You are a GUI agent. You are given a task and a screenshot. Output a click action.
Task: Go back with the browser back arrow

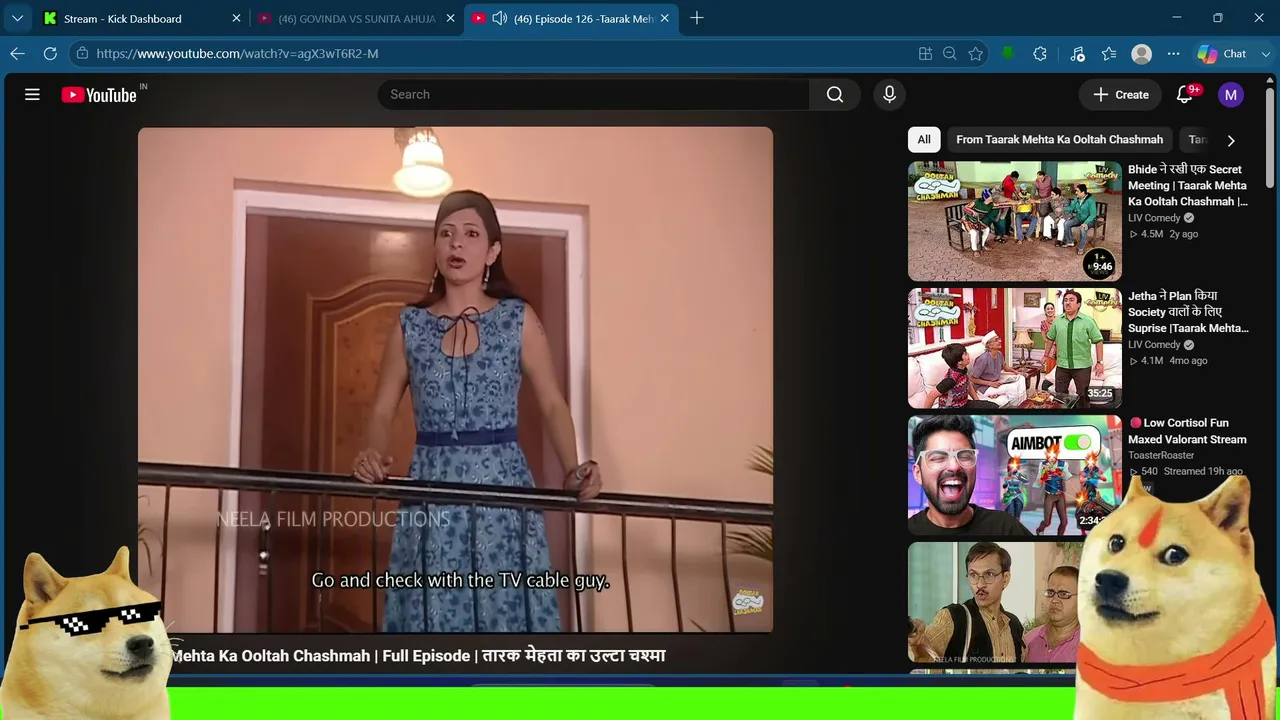coord(18,54)
